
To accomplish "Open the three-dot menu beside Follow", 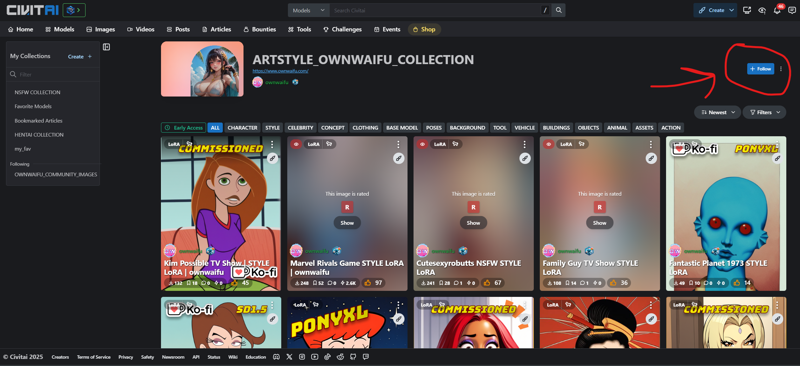I will pos(781,69).
